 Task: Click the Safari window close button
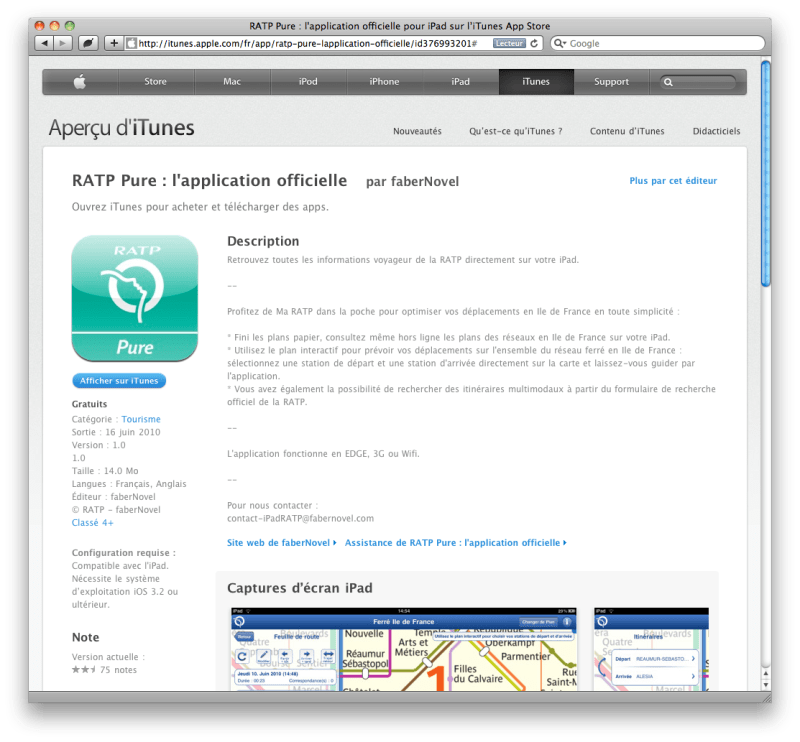tap(39, 25)
